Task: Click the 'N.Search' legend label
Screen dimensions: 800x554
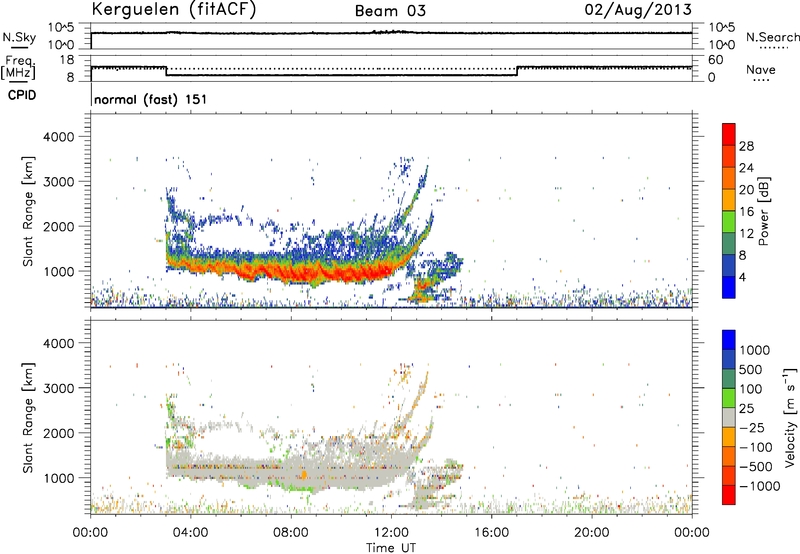Action: (x=772, y=37)
